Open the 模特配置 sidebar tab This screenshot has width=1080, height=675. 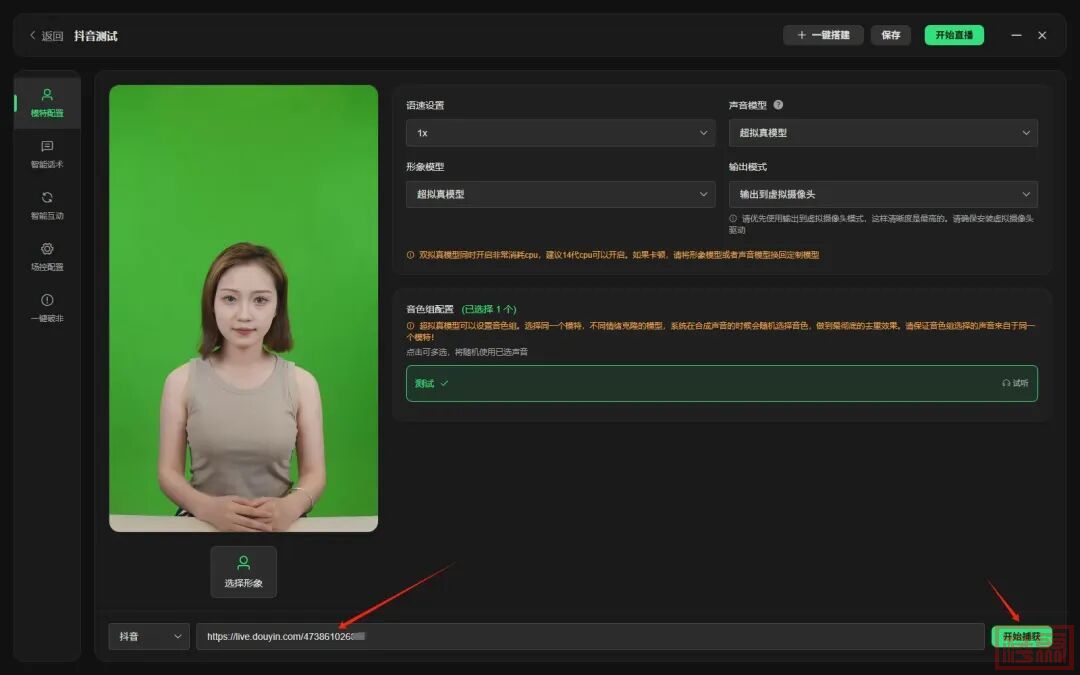pos(47,103)
